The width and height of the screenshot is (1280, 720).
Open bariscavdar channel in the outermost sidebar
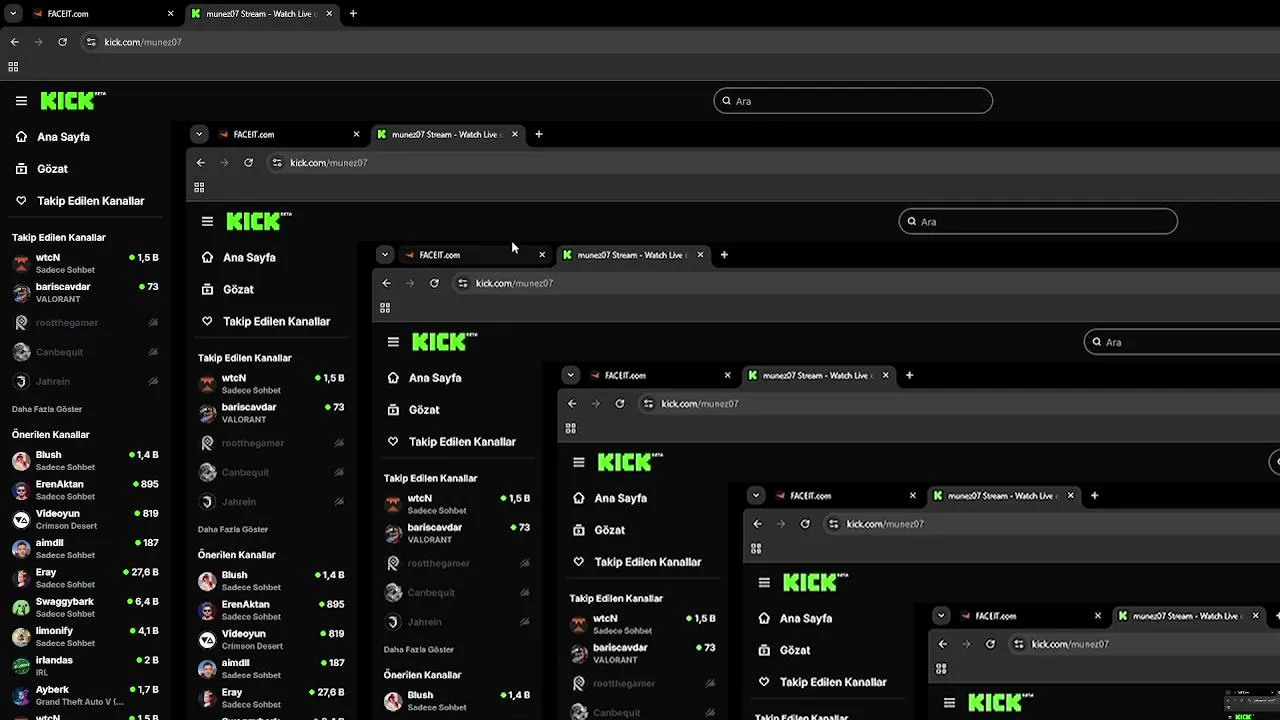(x=85, y=293)
